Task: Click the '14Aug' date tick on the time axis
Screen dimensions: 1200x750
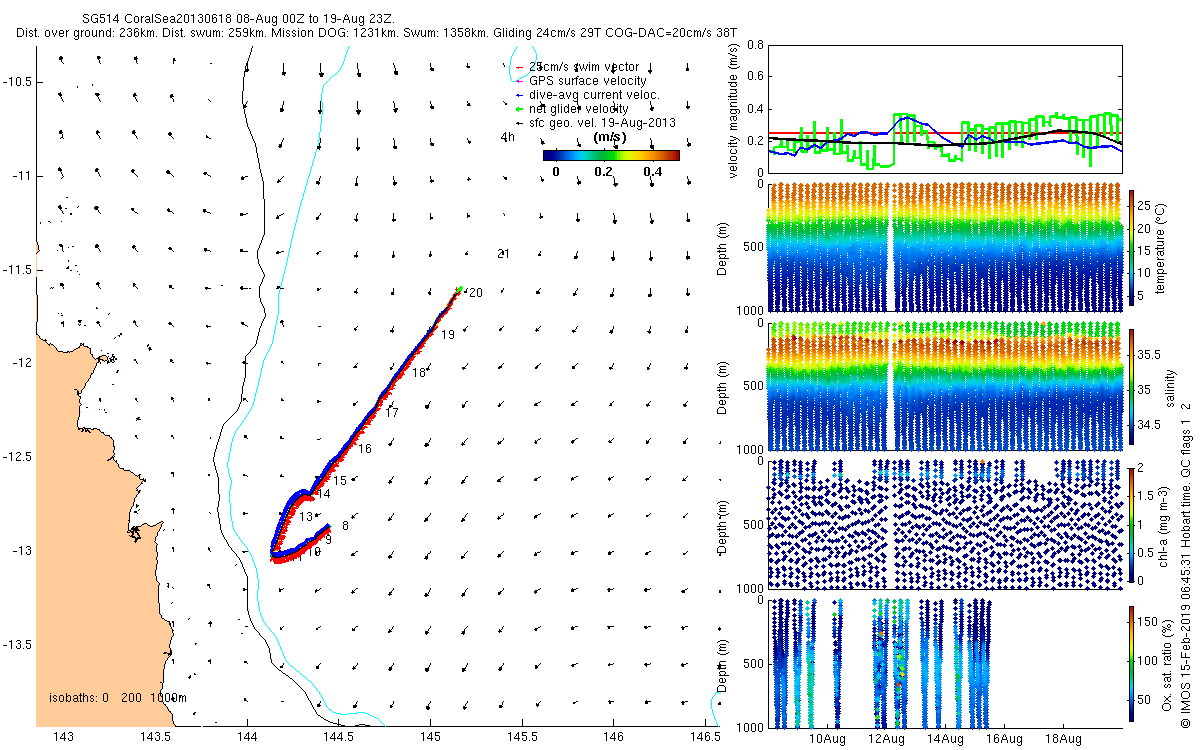Action: pos(945,739)
